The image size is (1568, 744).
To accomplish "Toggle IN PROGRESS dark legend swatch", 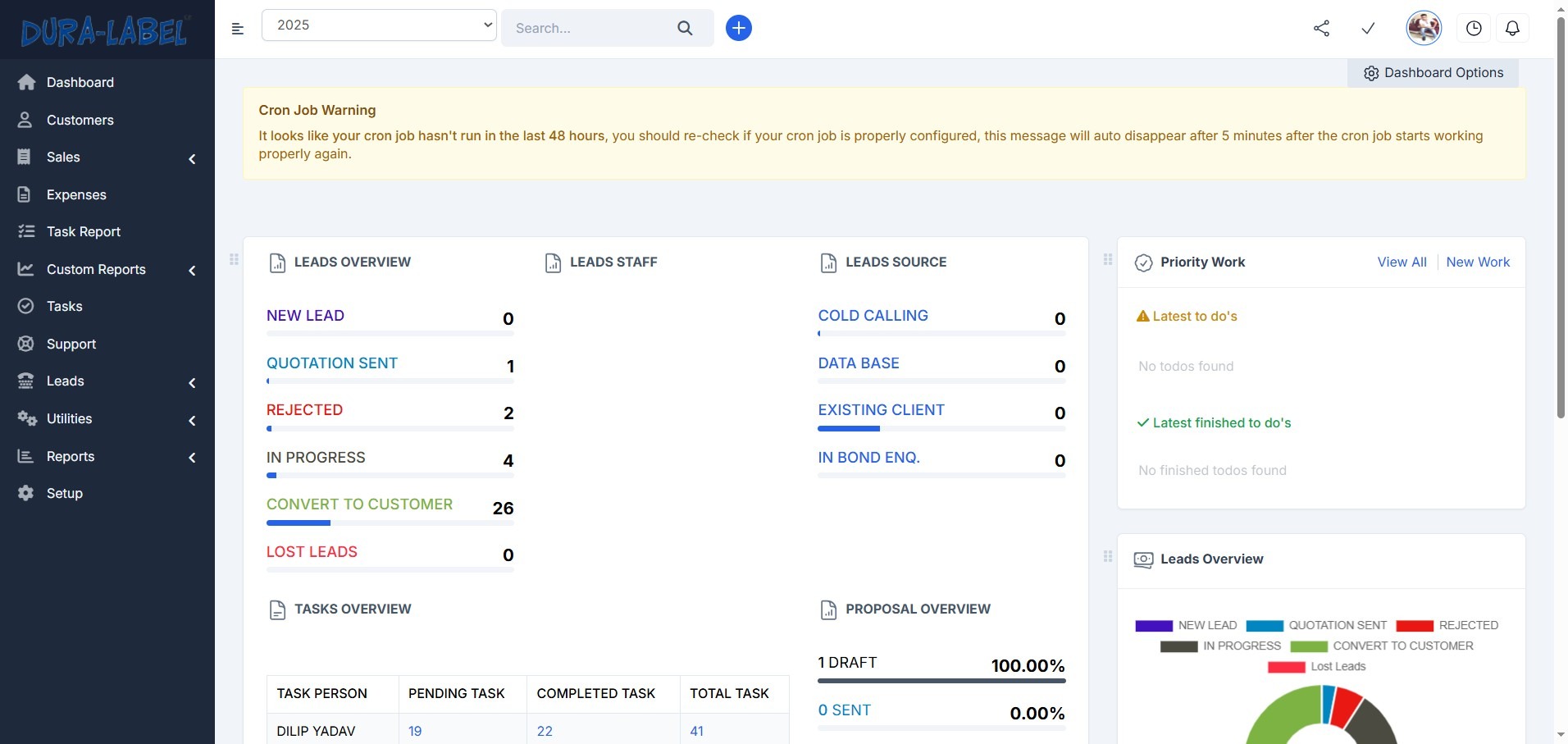I will coord(1179,646).
